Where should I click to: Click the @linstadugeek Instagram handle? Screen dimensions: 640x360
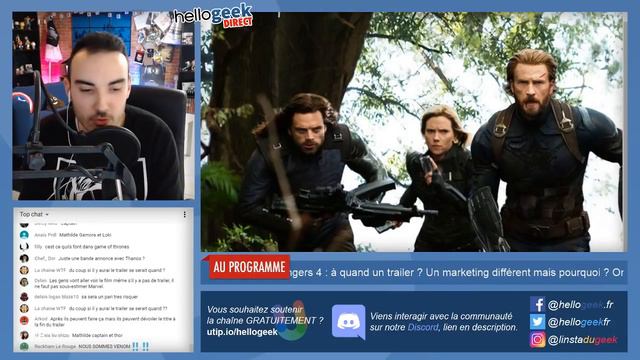(582, 340)
